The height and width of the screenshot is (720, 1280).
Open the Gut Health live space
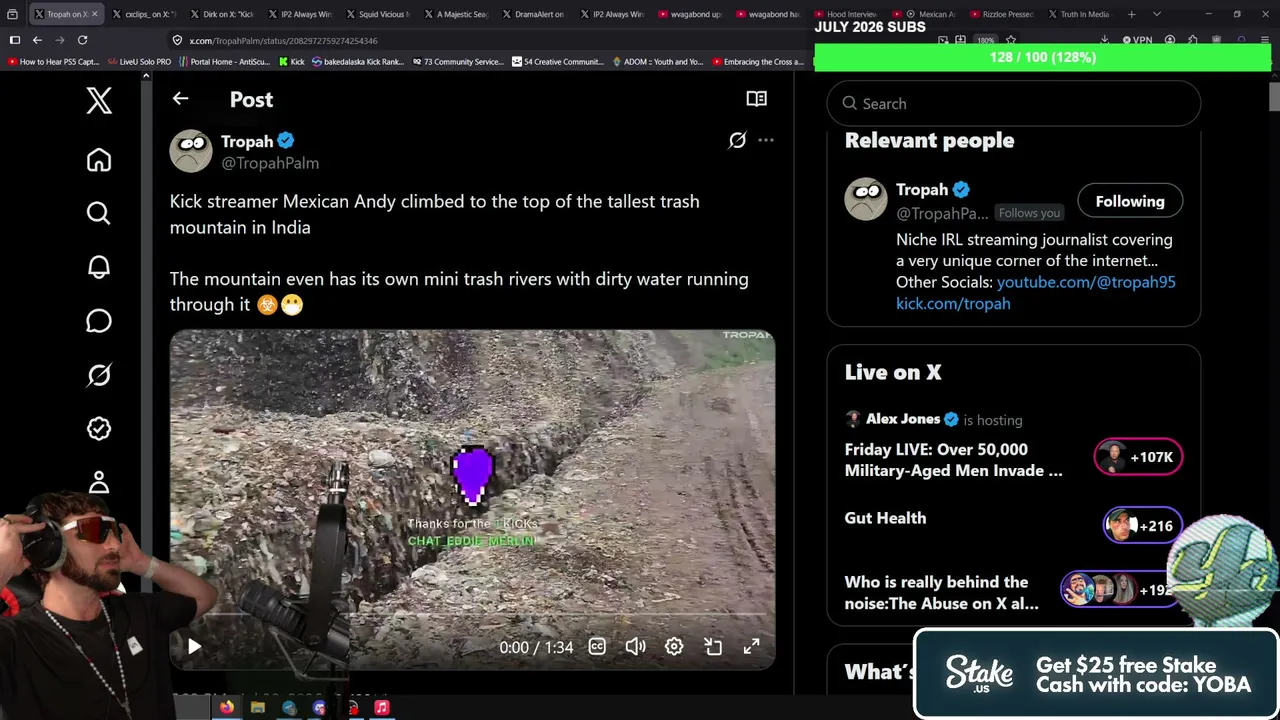pyautogui.click(x=885, y=518)
